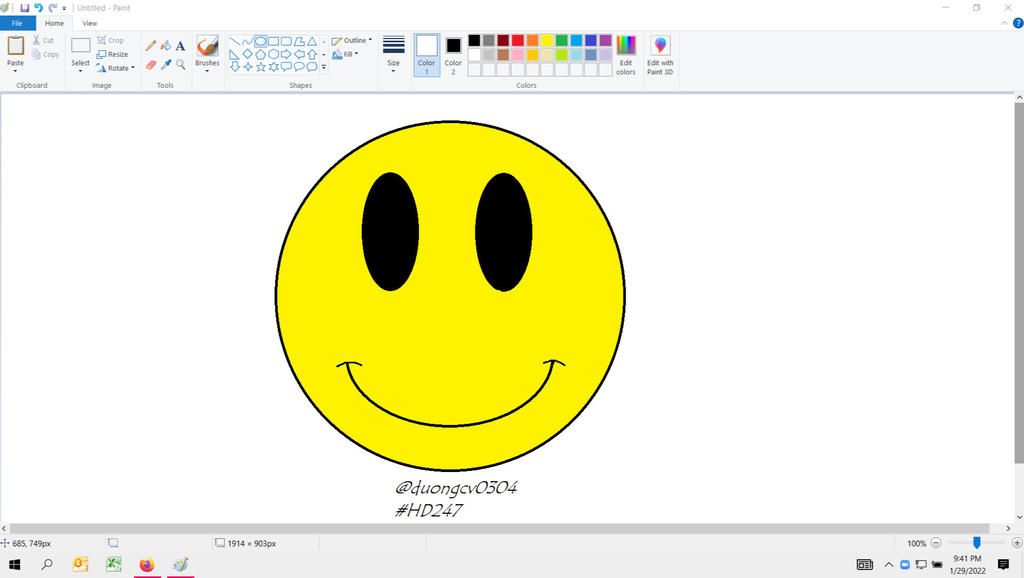Open Windows Start menu
Viewport: 1024px width, 578px height.
14,564
